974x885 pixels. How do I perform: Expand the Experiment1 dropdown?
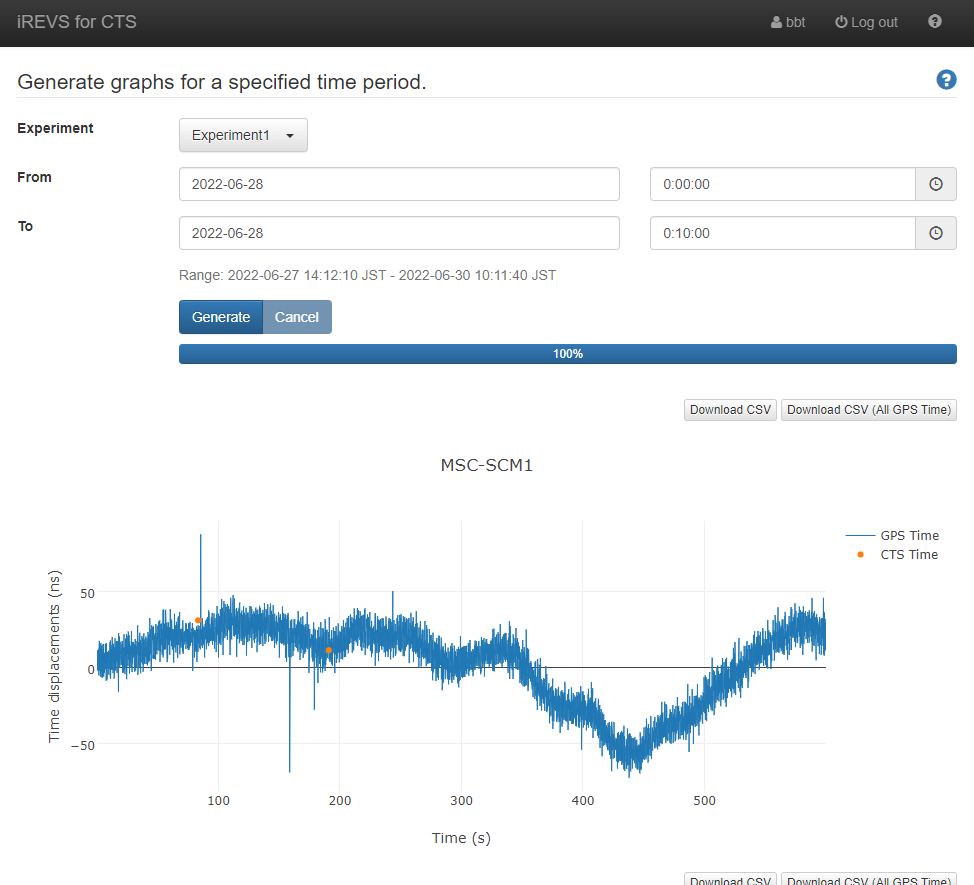coord(243,135)
